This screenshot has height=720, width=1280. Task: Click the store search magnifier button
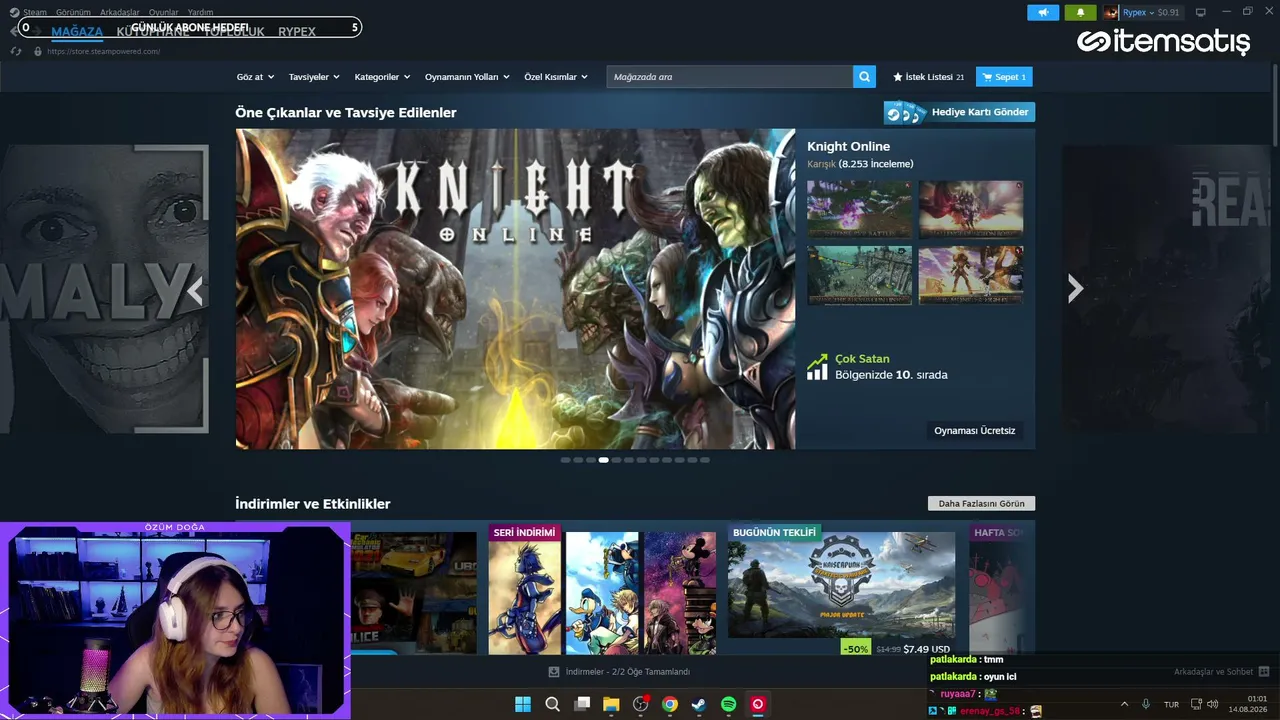click(x=865, y=77)
